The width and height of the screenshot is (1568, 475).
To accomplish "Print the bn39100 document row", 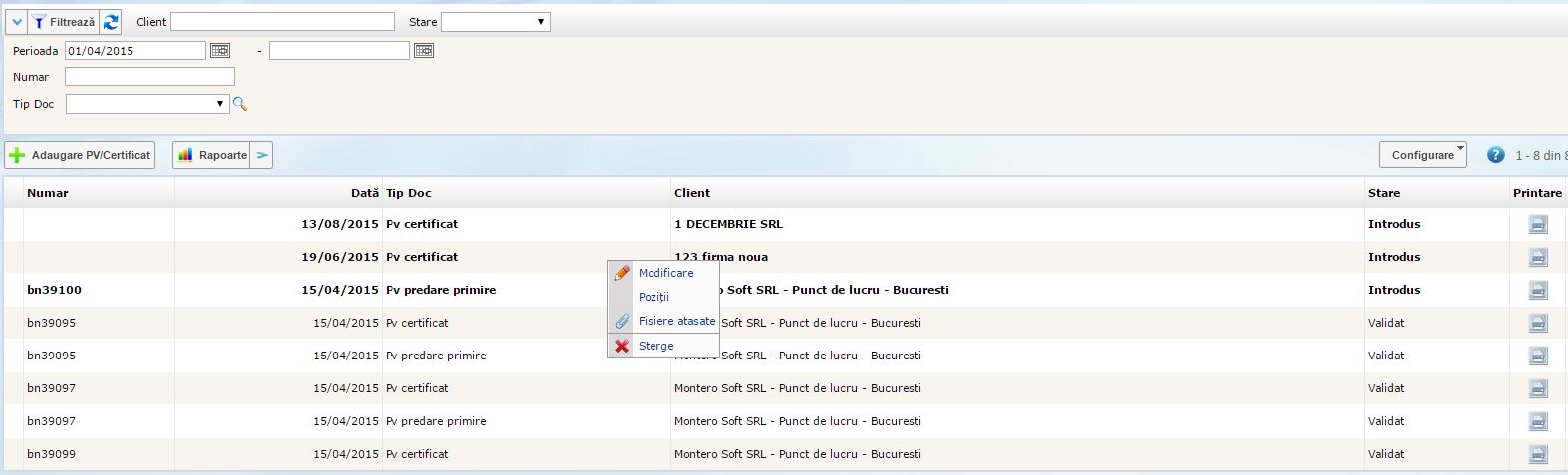I will point(1538,290).
